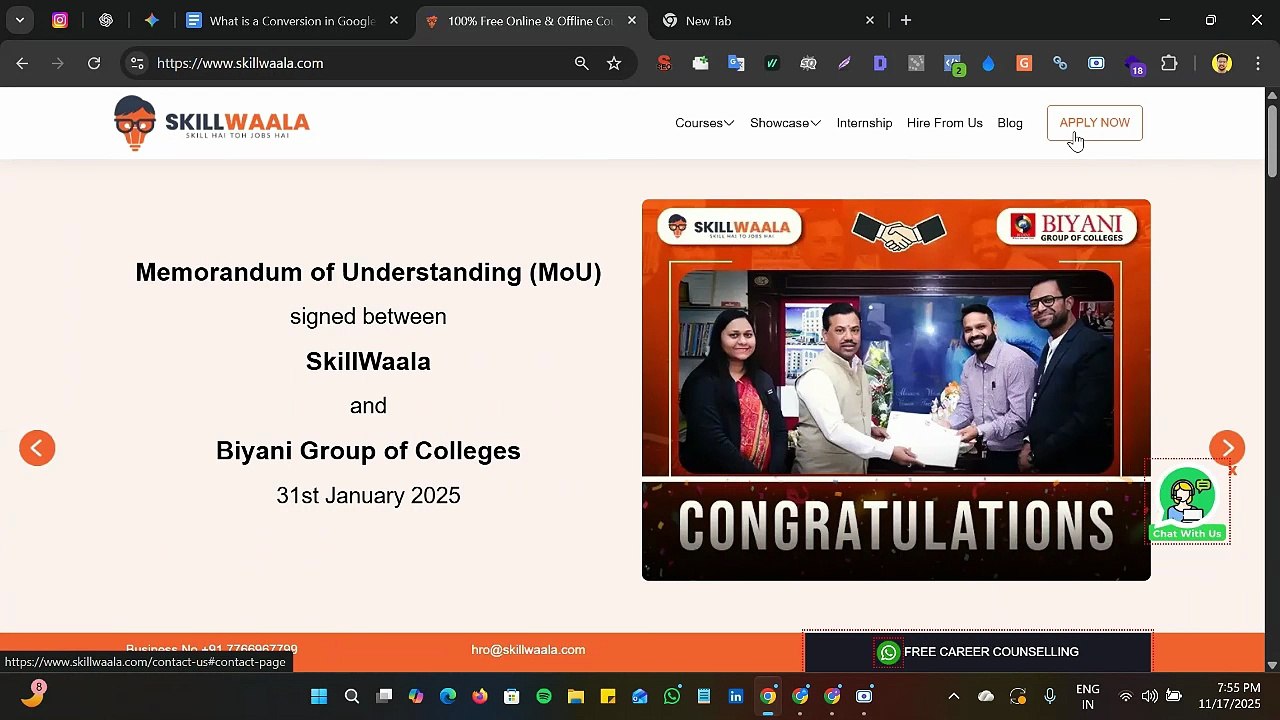
Task: Click the microphone icon in system tray
Action: click(1050, 696)
